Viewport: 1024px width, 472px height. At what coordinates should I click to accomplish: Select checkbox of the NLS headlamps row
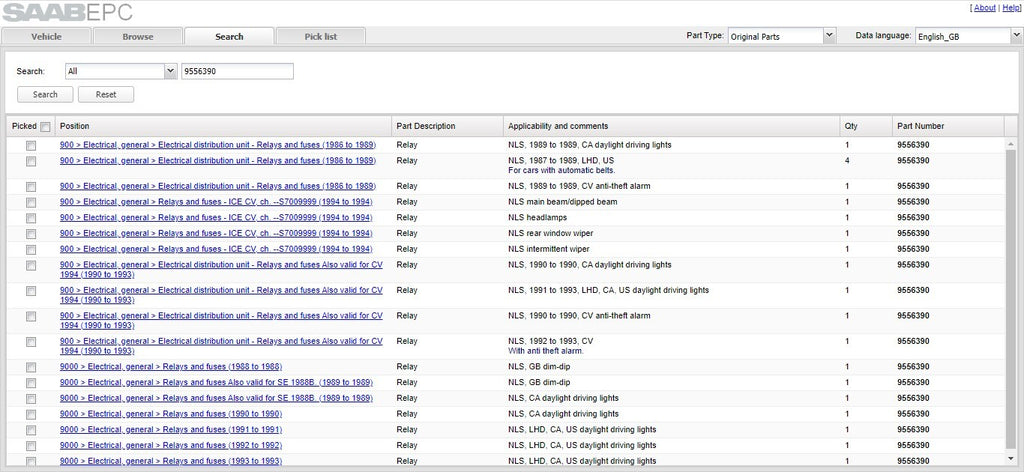(31, 218)
